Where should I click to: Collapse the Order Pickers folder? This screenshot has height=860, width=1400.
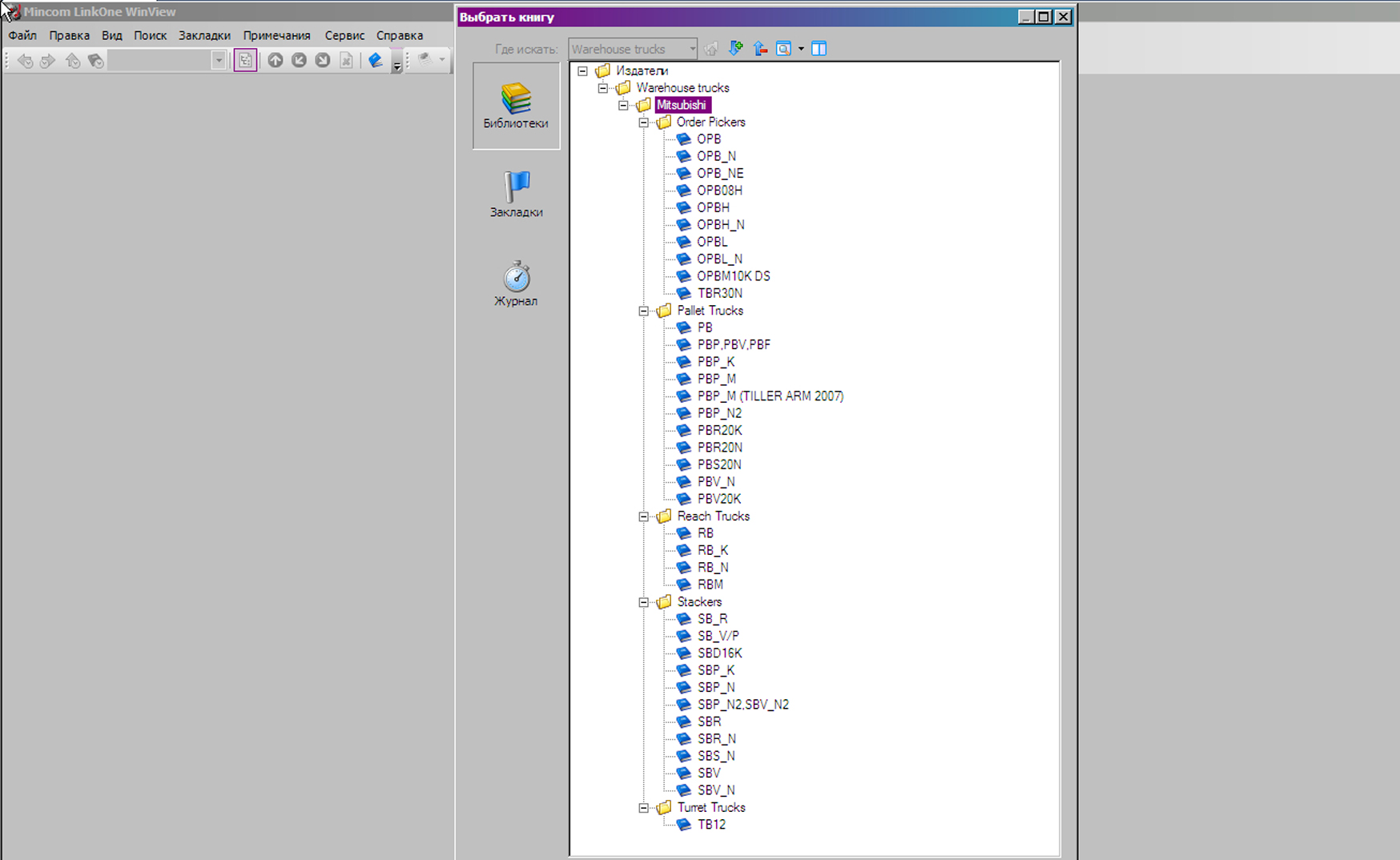pyautogui.click(x=643, y=123)
